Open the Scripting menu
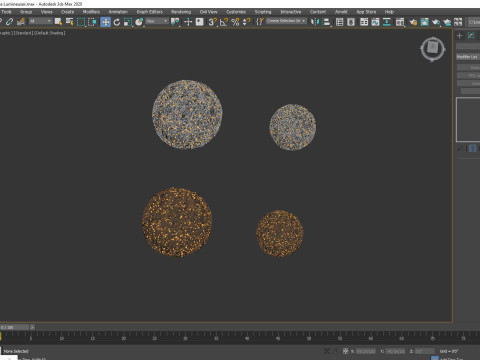This screenshot has width=480, height=360. click(x=263, y=12)
